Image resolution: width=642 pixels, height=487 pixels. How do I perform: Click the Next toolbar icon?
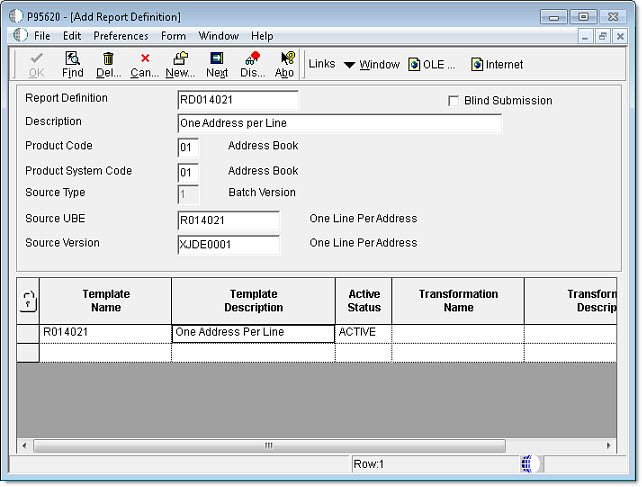coord(217,59)
